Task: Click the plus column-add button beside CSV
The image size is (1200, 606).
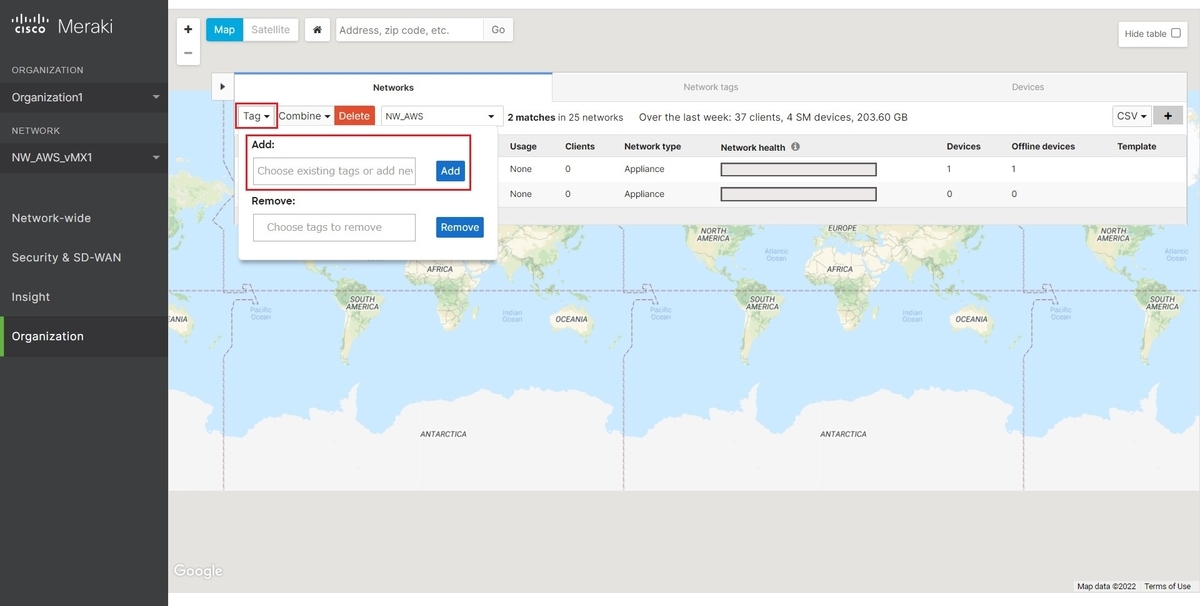Action: pyautogui.click(x=1168, y=116)
